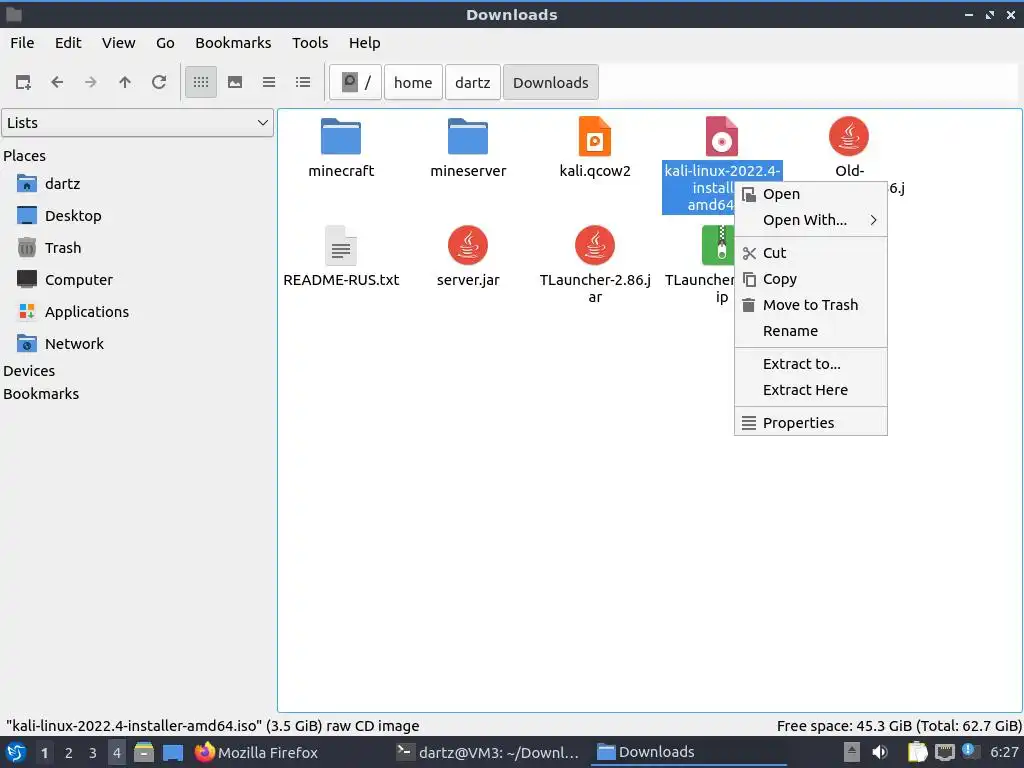Go forward to next folder

(91, 82)
